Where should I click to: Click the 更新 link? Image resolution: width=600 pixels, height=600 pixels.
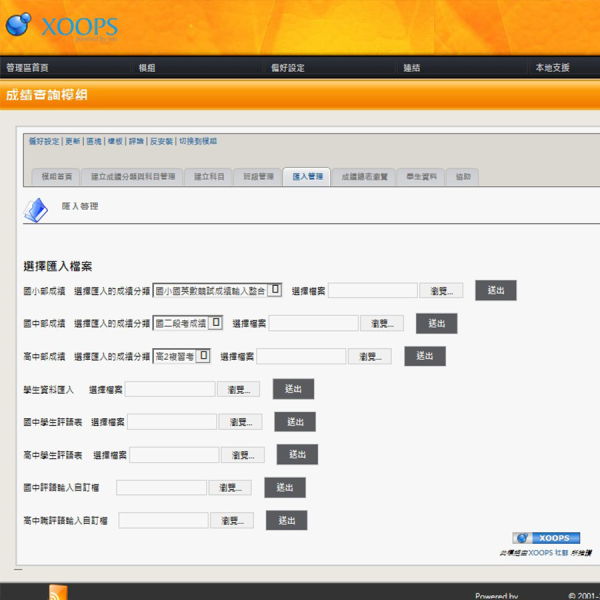click(x=73, y=141)
